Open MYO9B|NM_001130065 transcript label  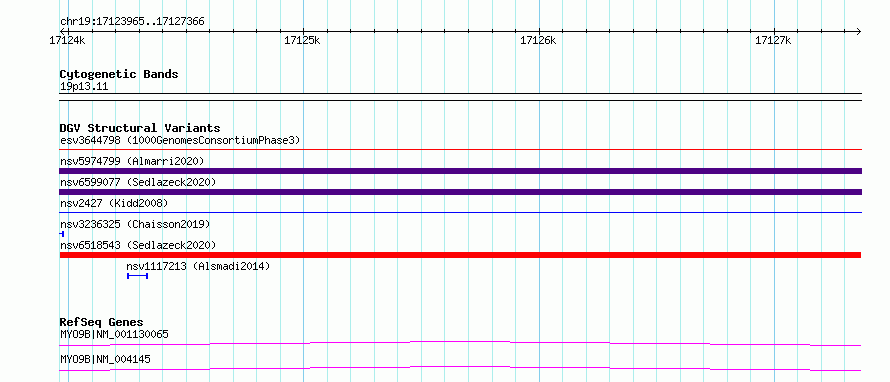pos(114,334)
